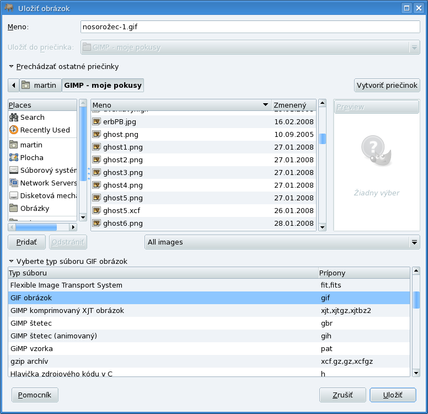
Task: Click Vytvoriť priečinok button
Action: 387,85
